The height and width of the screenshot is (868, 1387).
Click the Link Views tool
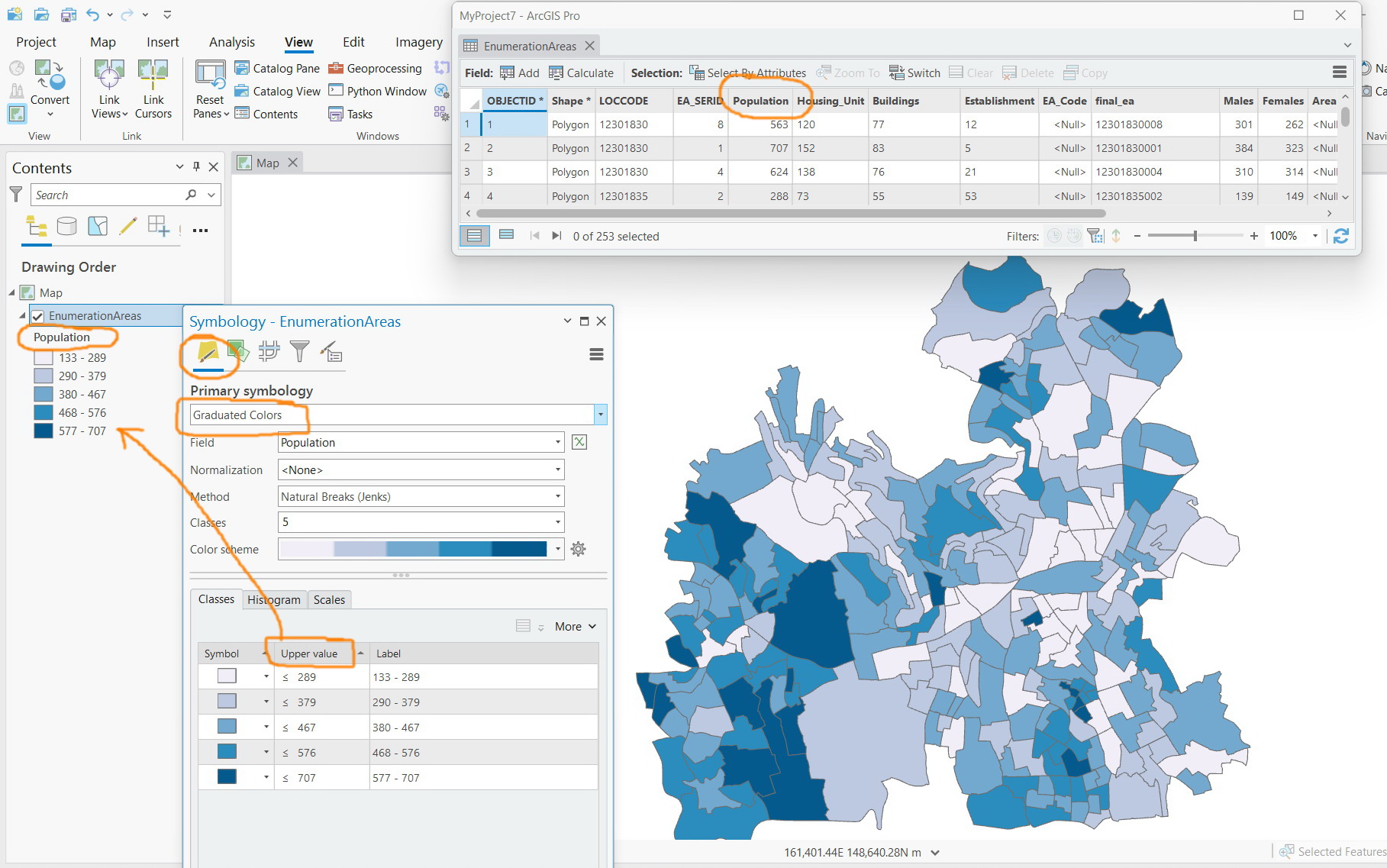click(x=109, y=90)
